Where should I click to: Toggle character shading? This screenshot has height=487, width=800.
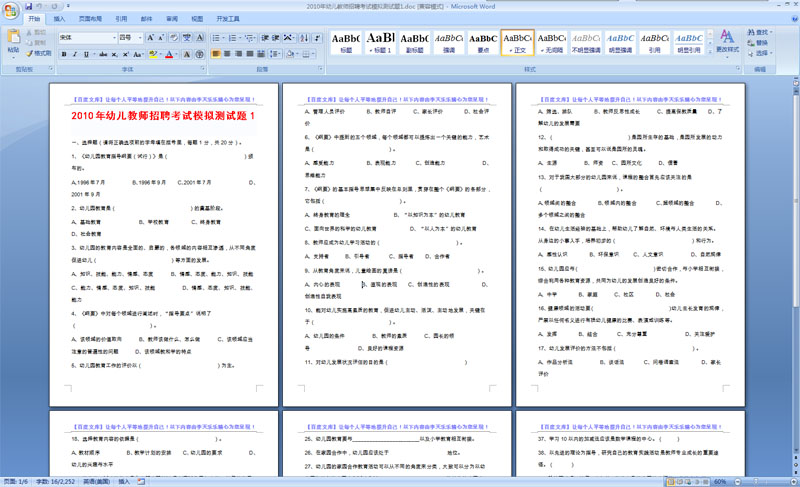tap(187, 54)
